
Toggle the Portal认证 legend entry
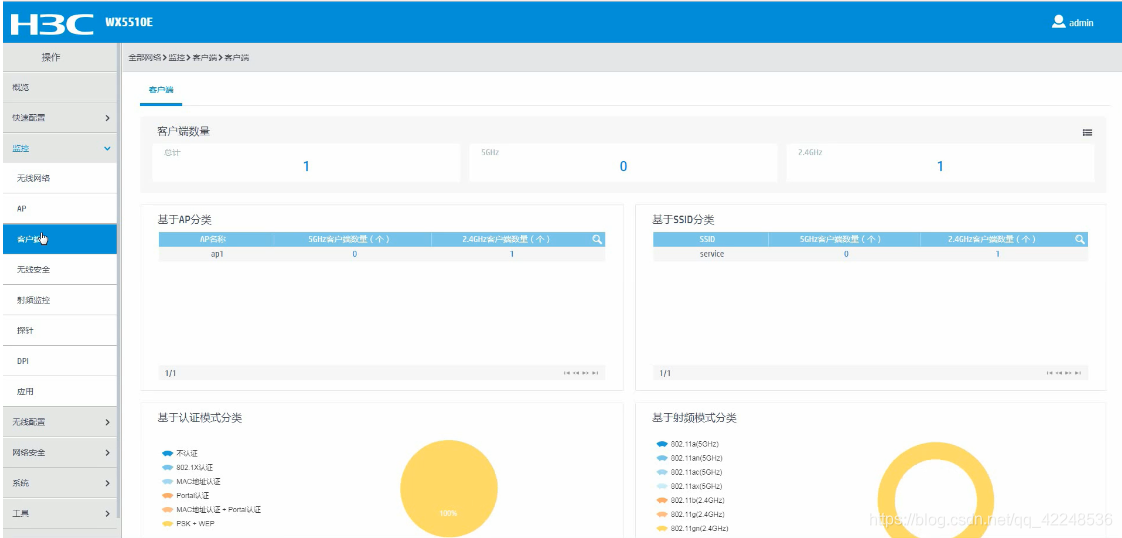187,495
